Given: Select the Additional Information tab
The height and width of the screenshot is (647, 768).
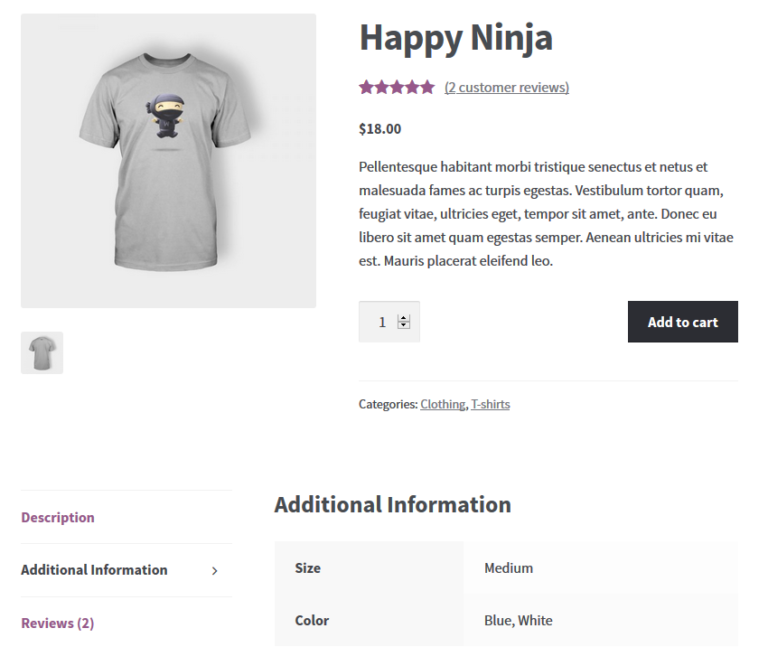Looking at the screenshot, I should coord(94,570).
